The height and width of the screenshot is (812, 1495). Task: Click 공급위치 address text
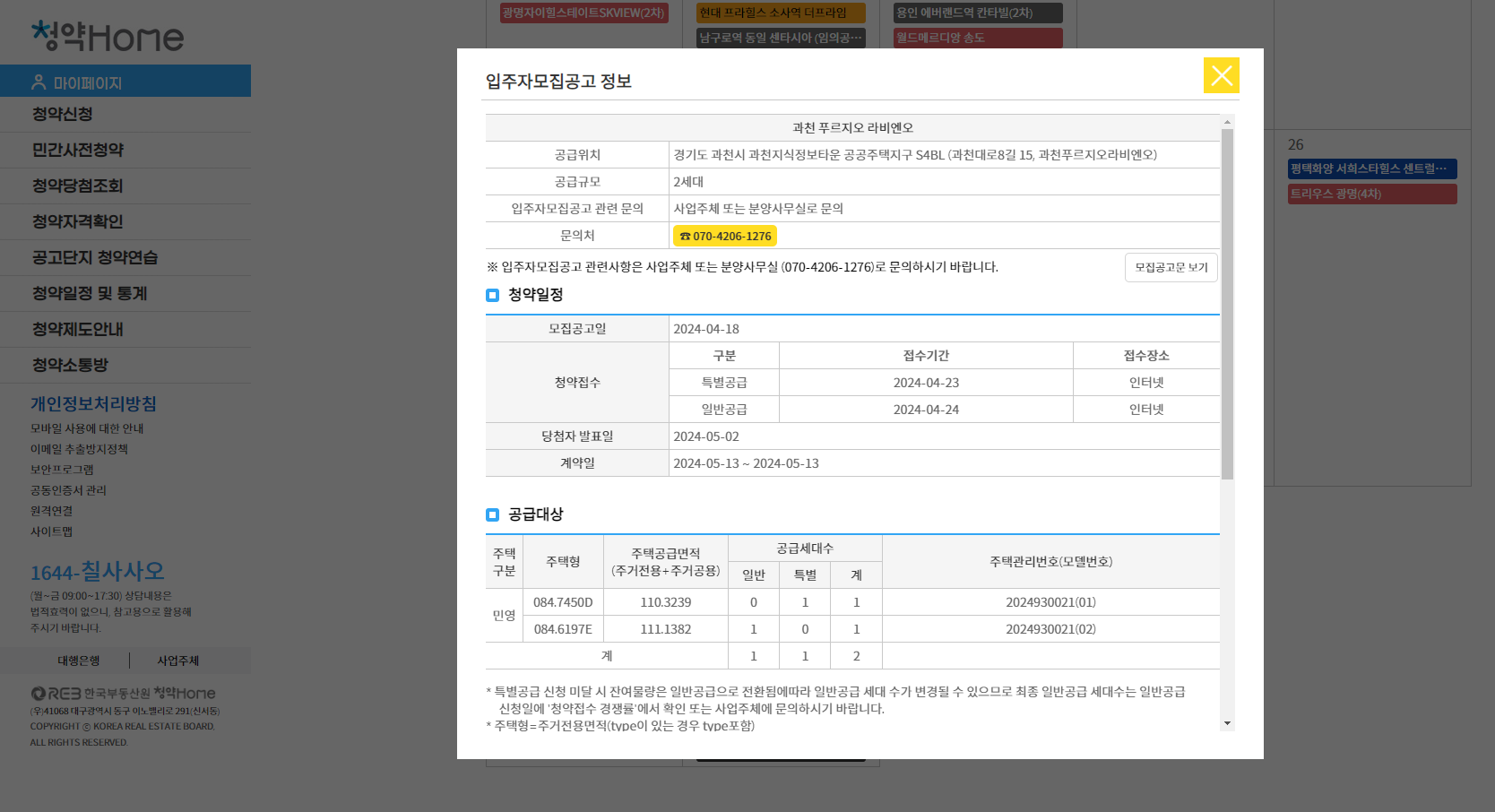[x=915, y=155]
